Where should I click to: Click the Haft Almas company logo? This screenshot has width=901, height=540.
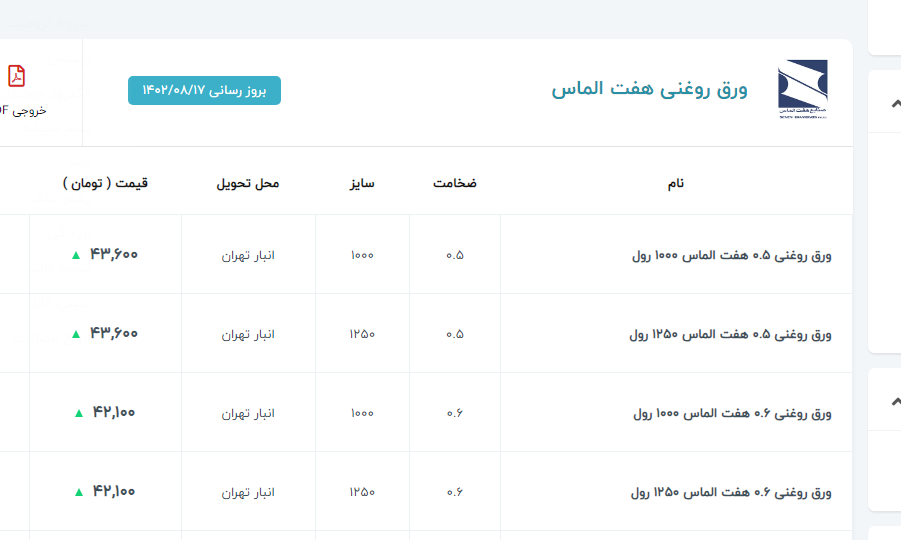pyautogui.click(x=802, y=89)
